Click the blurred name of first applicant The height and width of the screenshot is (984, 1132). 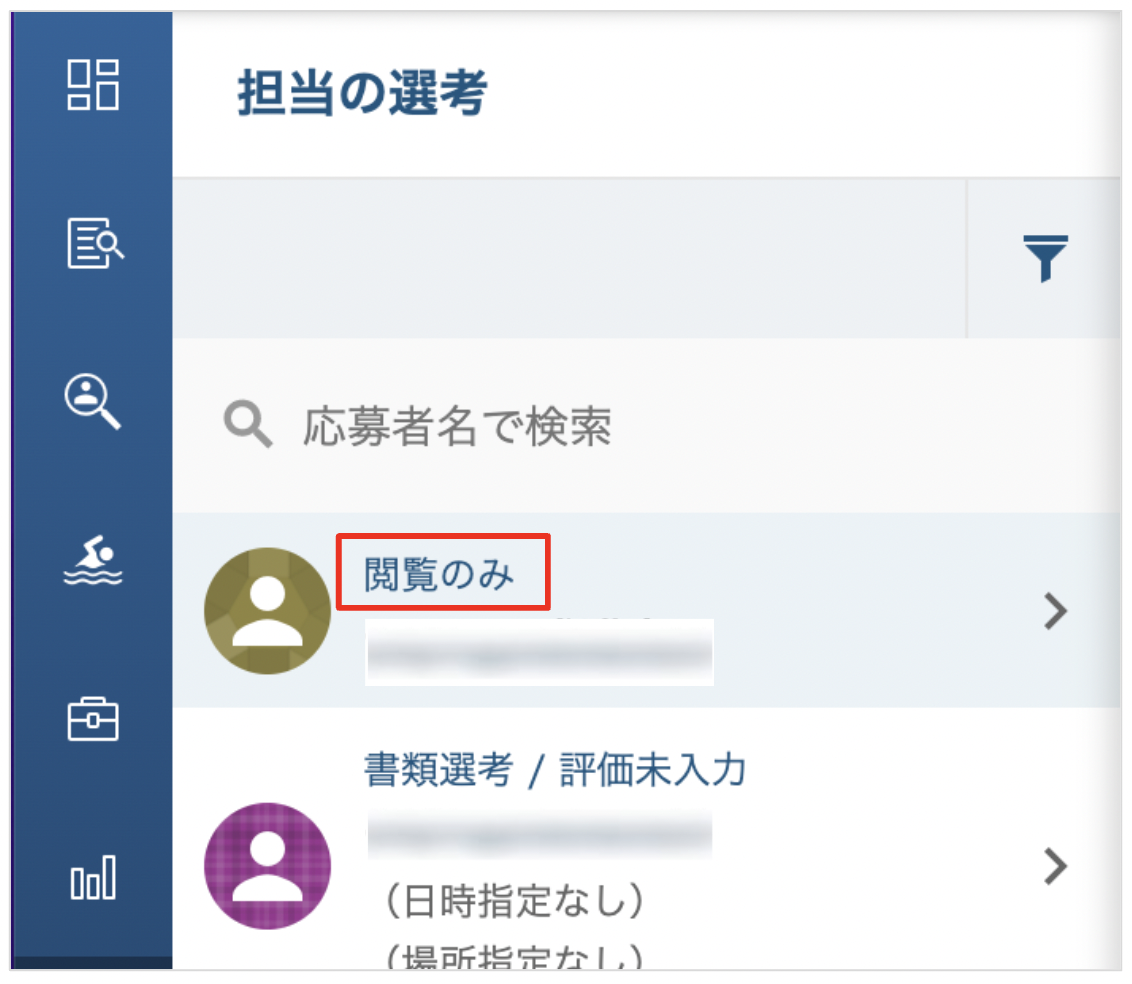click(x=539, y=652)
